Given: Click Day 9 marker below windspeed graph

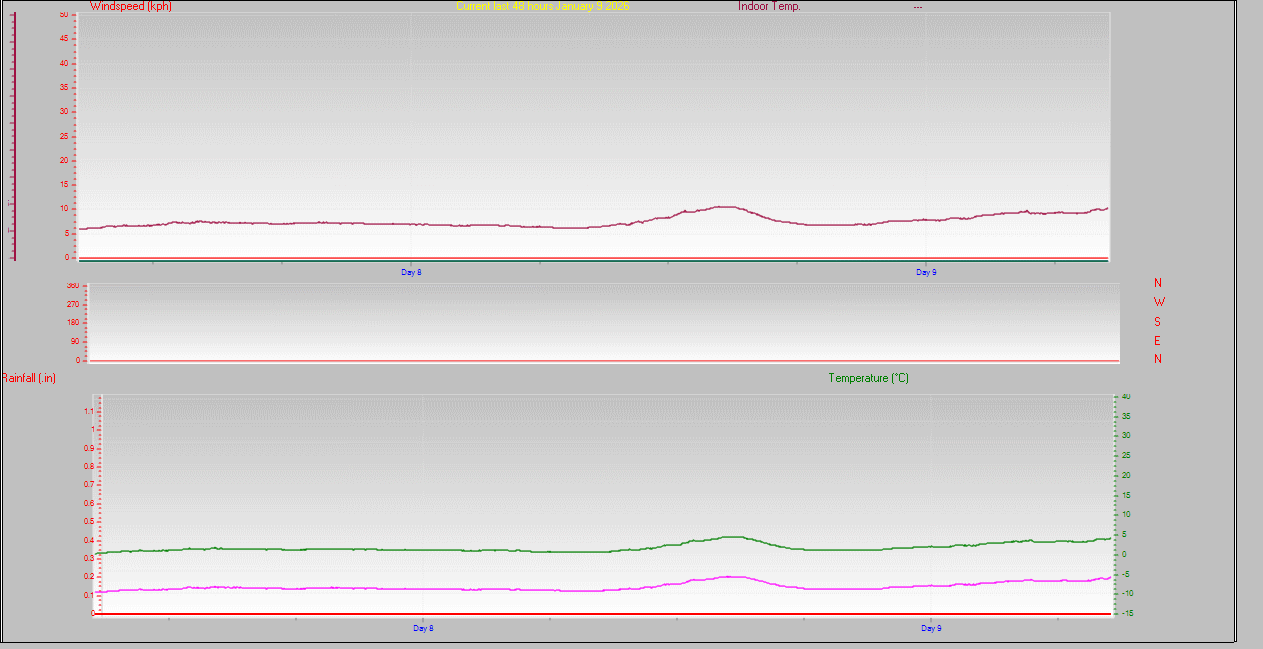Looking at the screenshot, I should pyautogui.click(x=926, y=271).
